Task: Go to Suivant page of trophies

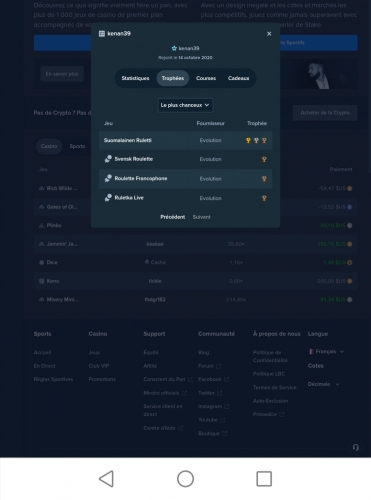Action: pos(202,217)
